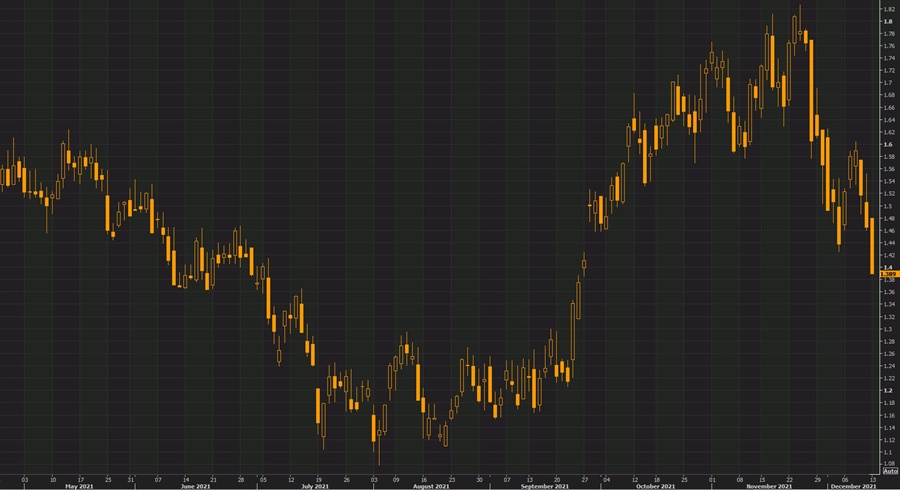Select the 'June 2021' month label
The image size is (900, 490).
(196, 487)
